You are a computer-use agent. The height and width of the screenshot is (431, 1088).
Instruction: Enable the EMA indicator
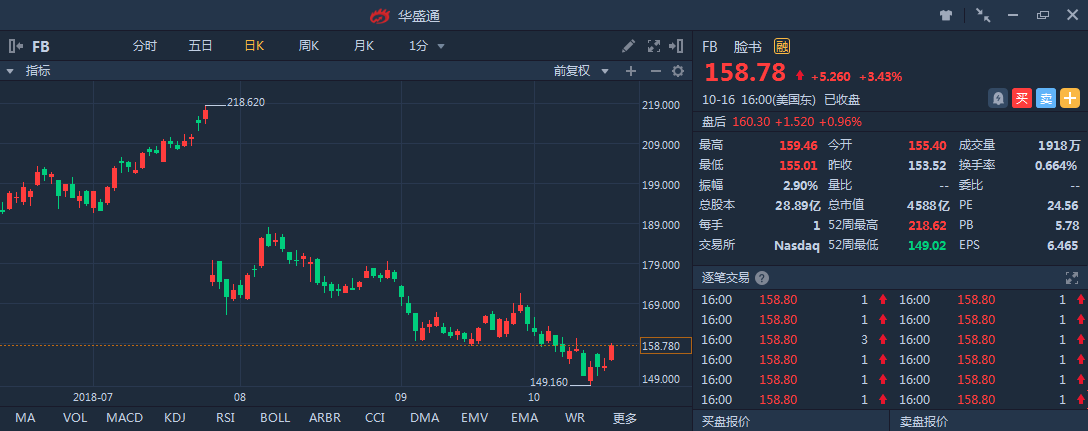[525, 418]
